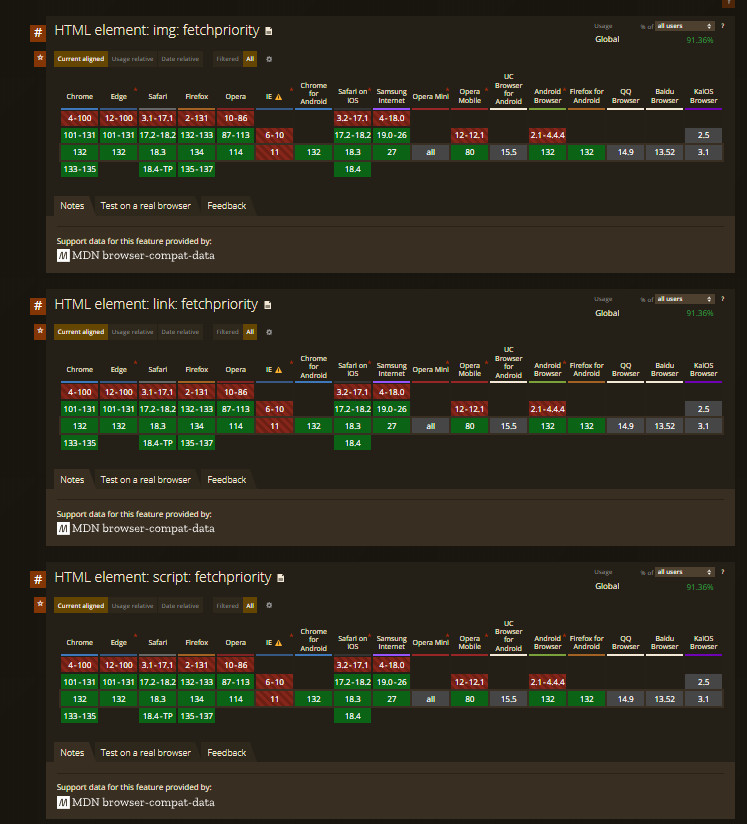Star the link fetchpriority feature
Screen dimensions: 747x824
[x=39, y=331]
